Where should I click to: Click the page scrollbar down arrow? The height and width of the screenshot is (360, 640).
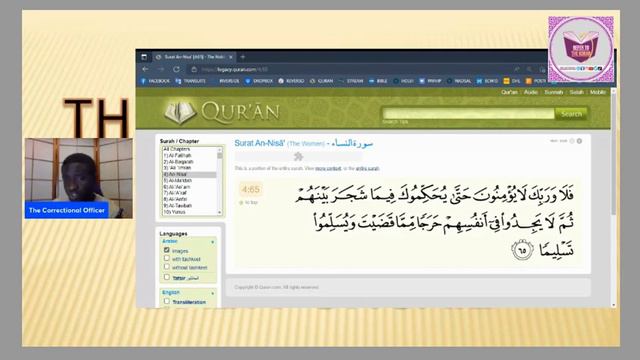(613, 304)
